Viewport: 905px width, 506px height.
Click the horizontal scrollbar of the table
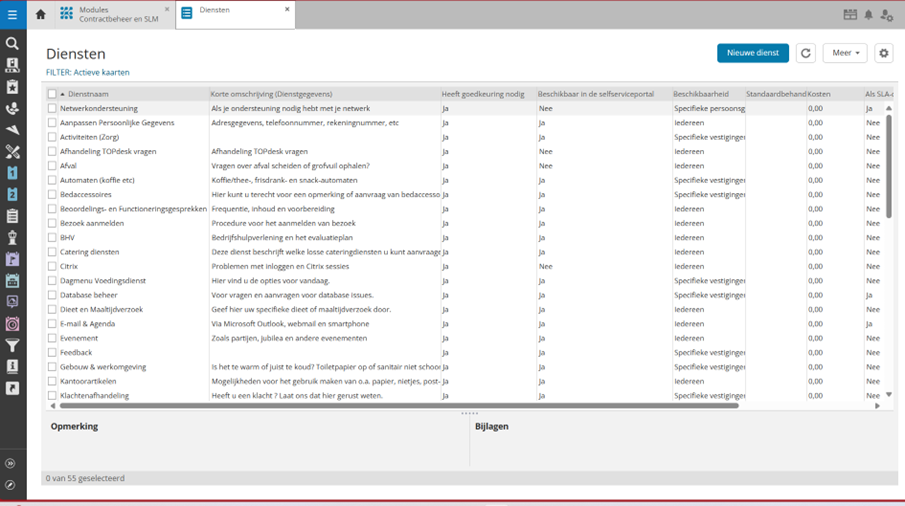[400, 406]
